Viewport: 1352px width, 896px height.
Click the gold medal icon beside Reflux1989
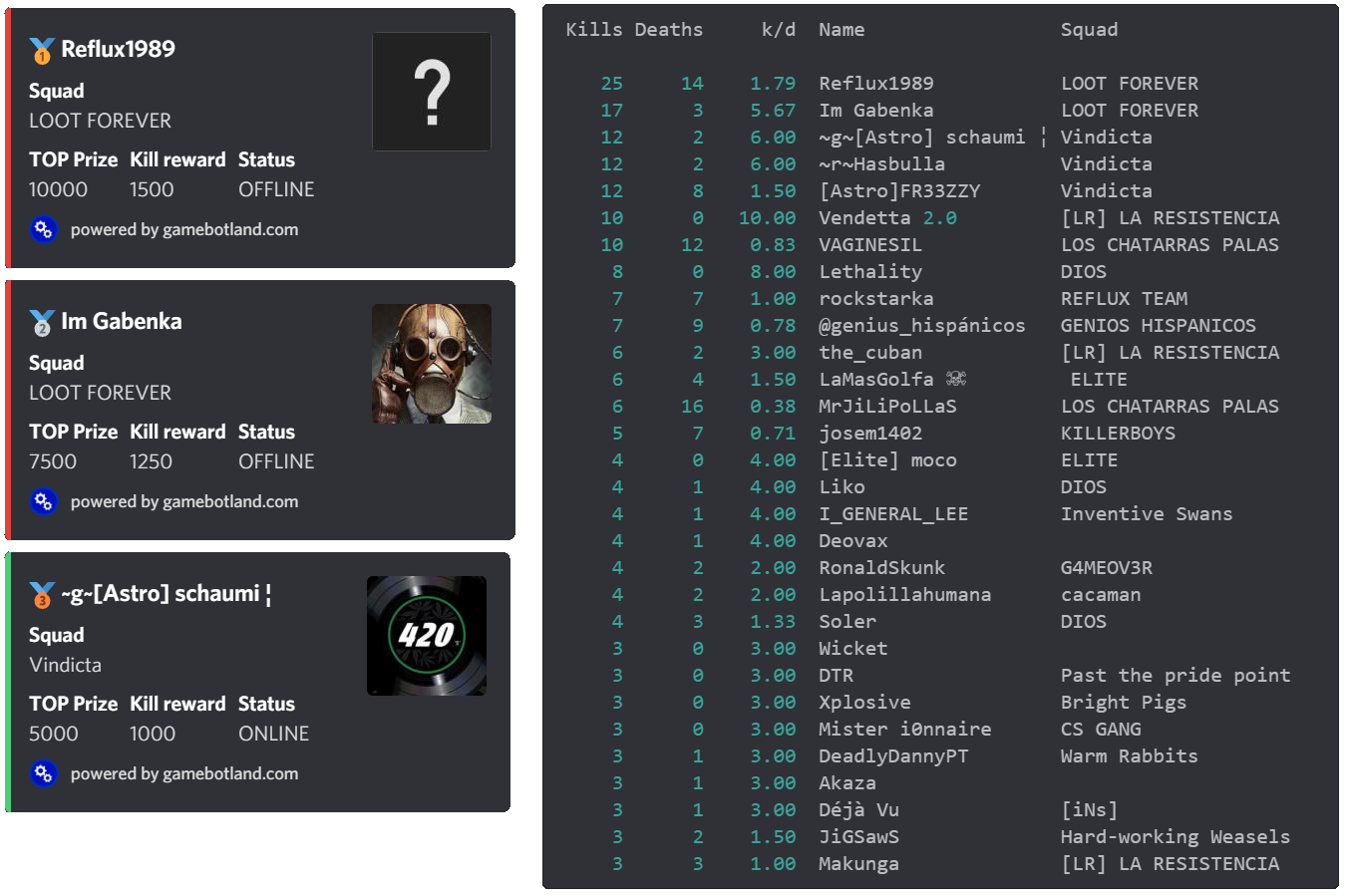coord(42,50)
